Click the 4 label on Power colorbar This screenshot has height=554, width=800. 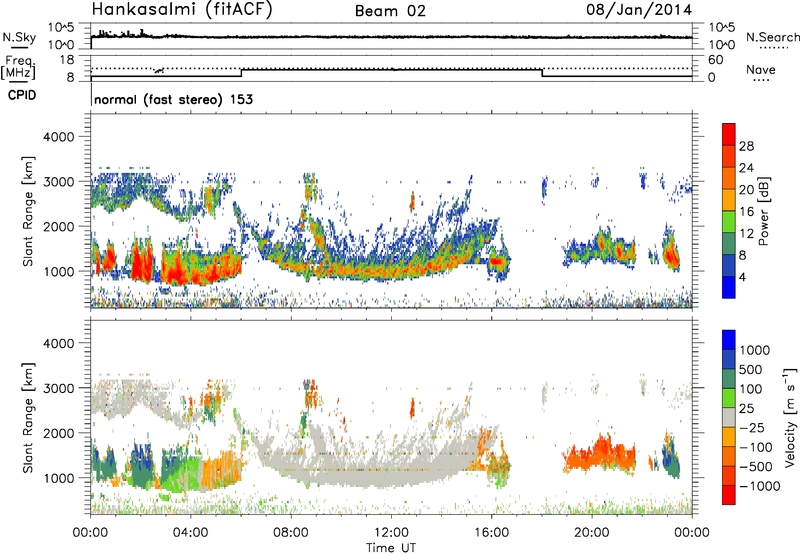tap(743, 278)
